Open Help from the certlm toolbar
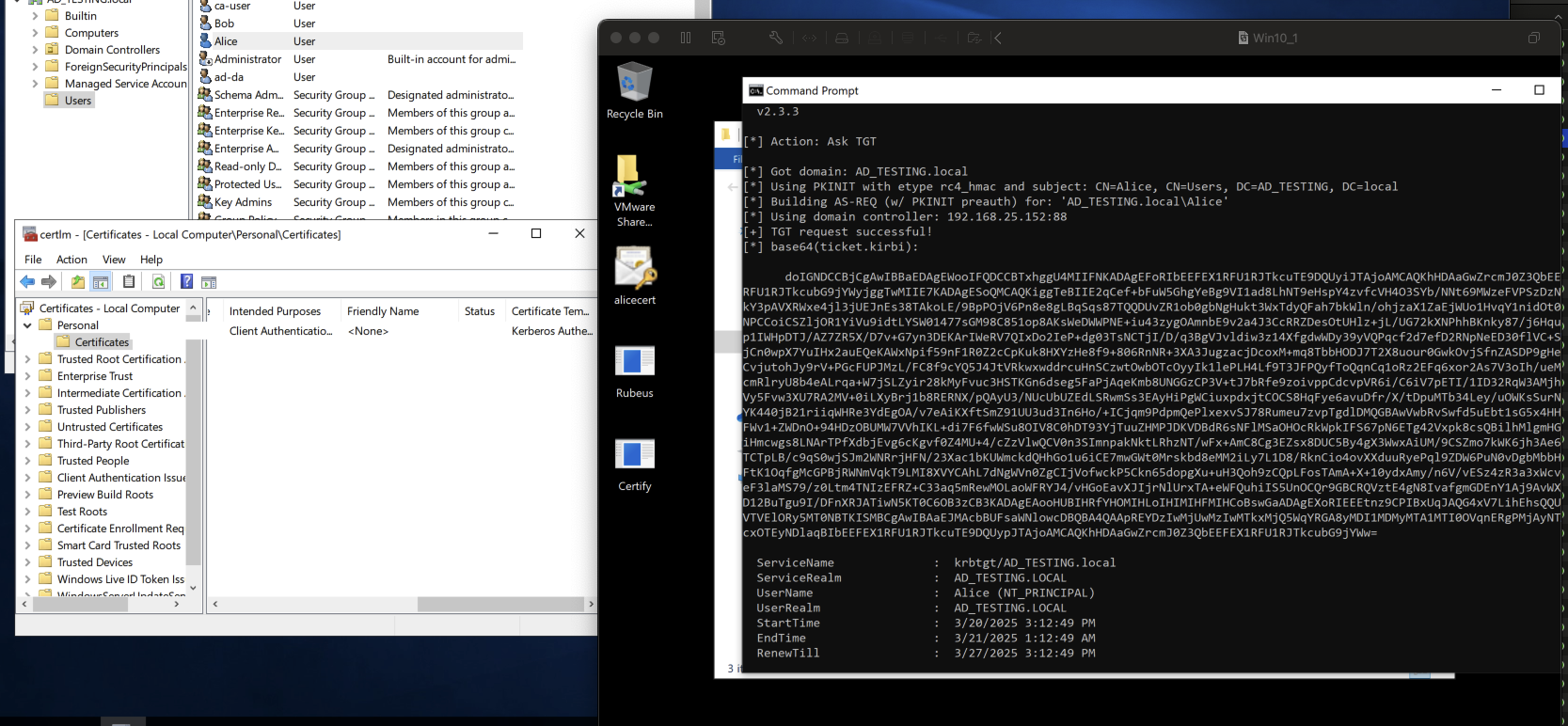 pos(186,281)
